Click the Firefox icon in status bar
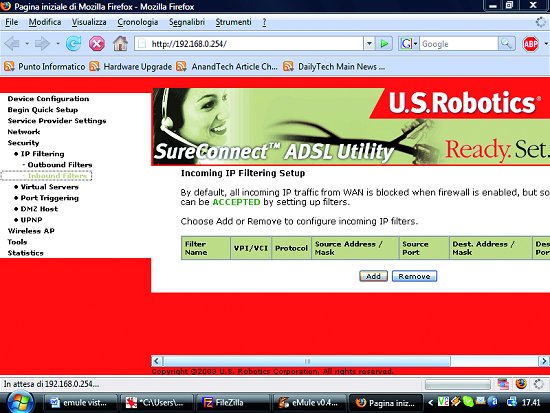This screenshot has width=550, height=413. (521, 384)
